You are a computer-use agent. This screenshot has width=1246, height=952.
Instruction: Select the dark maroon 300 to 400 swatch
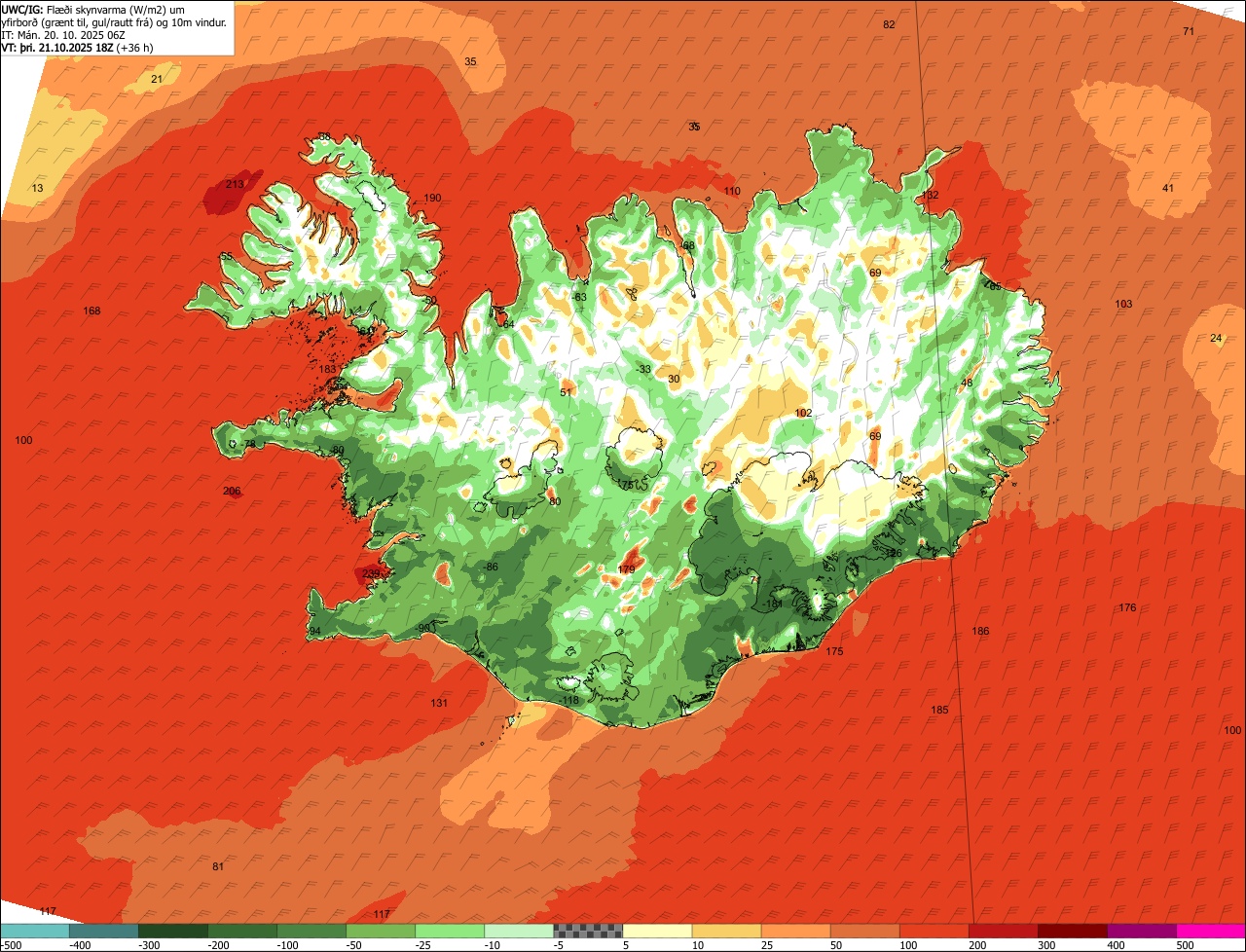click(x=1071, y=931)
